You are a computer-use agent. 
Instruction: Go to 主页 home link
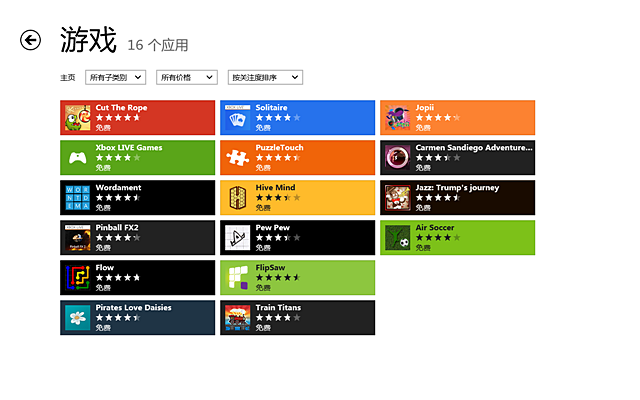coord(68,78)
